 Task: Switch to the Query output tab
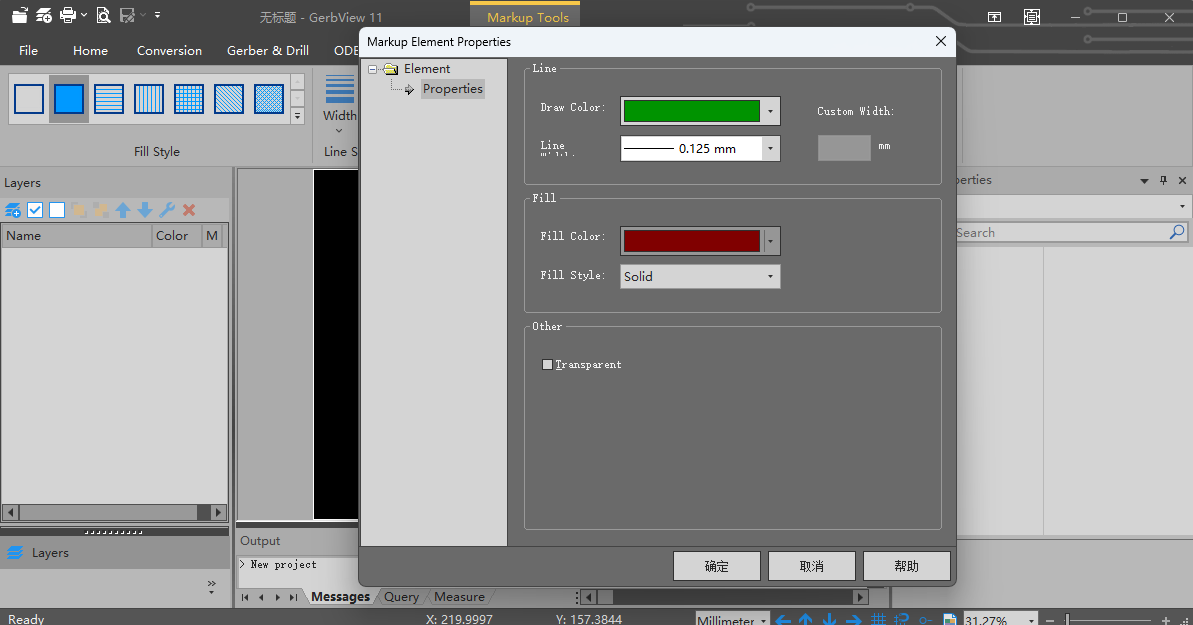[x=401, y=597]
